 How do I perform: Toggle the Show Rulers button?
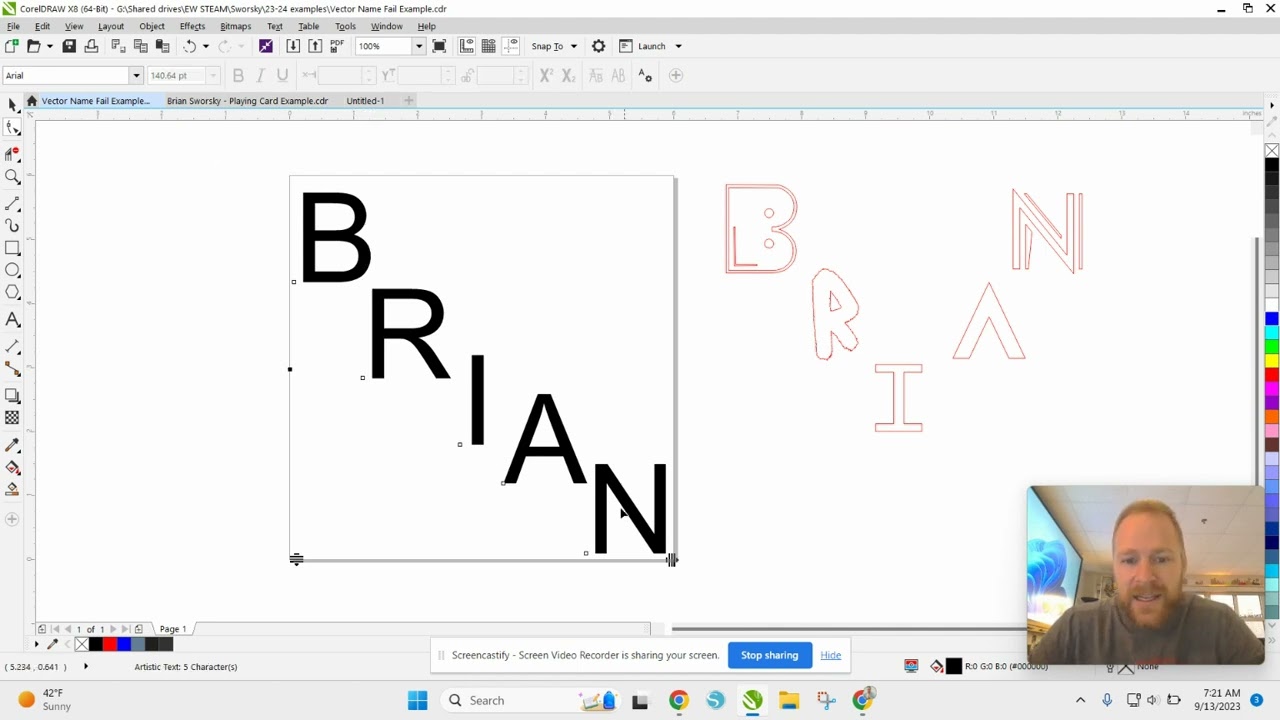(x=467, y=46)
